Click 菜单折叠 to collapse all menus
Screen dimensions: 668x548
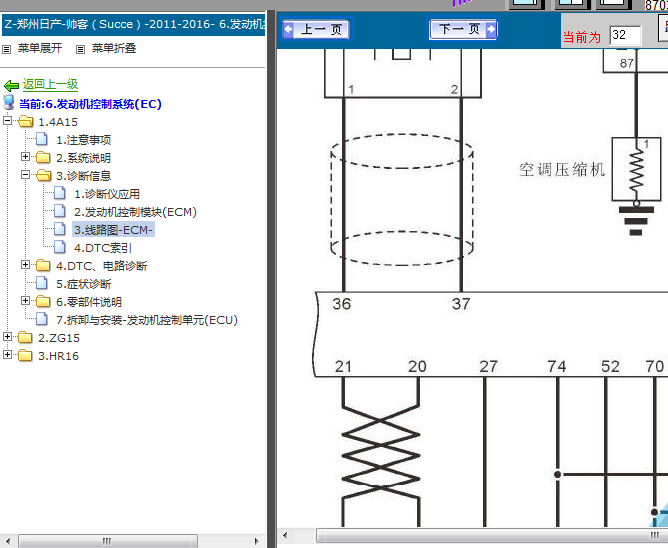pyautogui.click(x=114, y=48)
